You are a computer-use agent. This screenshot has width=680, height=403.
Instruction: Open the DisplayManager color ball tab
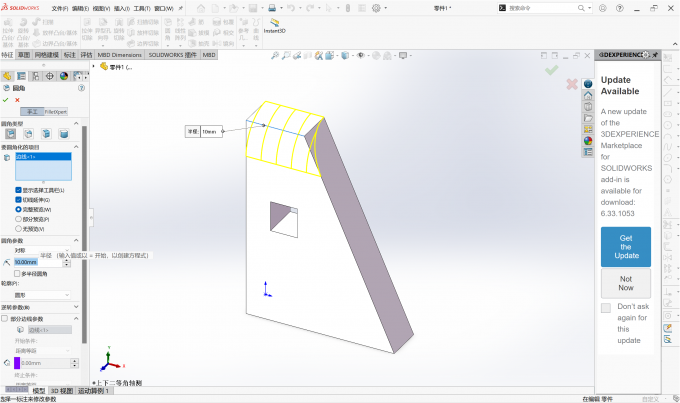(x=64, y=76)
